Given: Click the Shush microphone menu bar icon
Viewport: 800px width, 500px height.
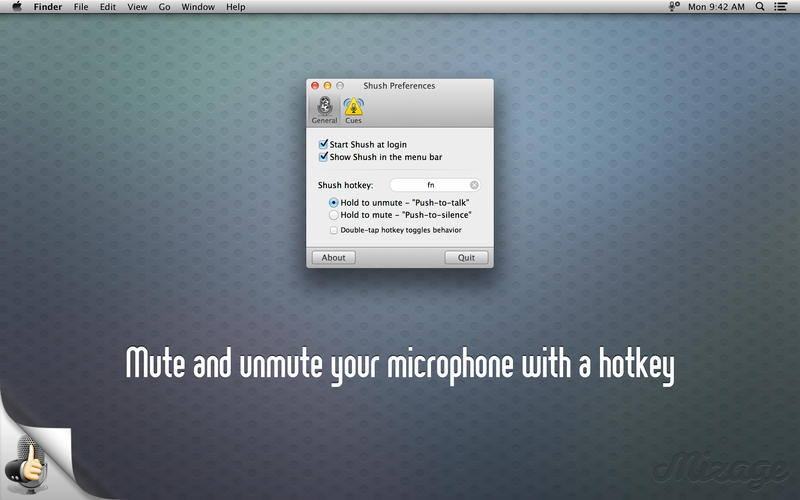Looking at the screenshot, I should 674,7.
